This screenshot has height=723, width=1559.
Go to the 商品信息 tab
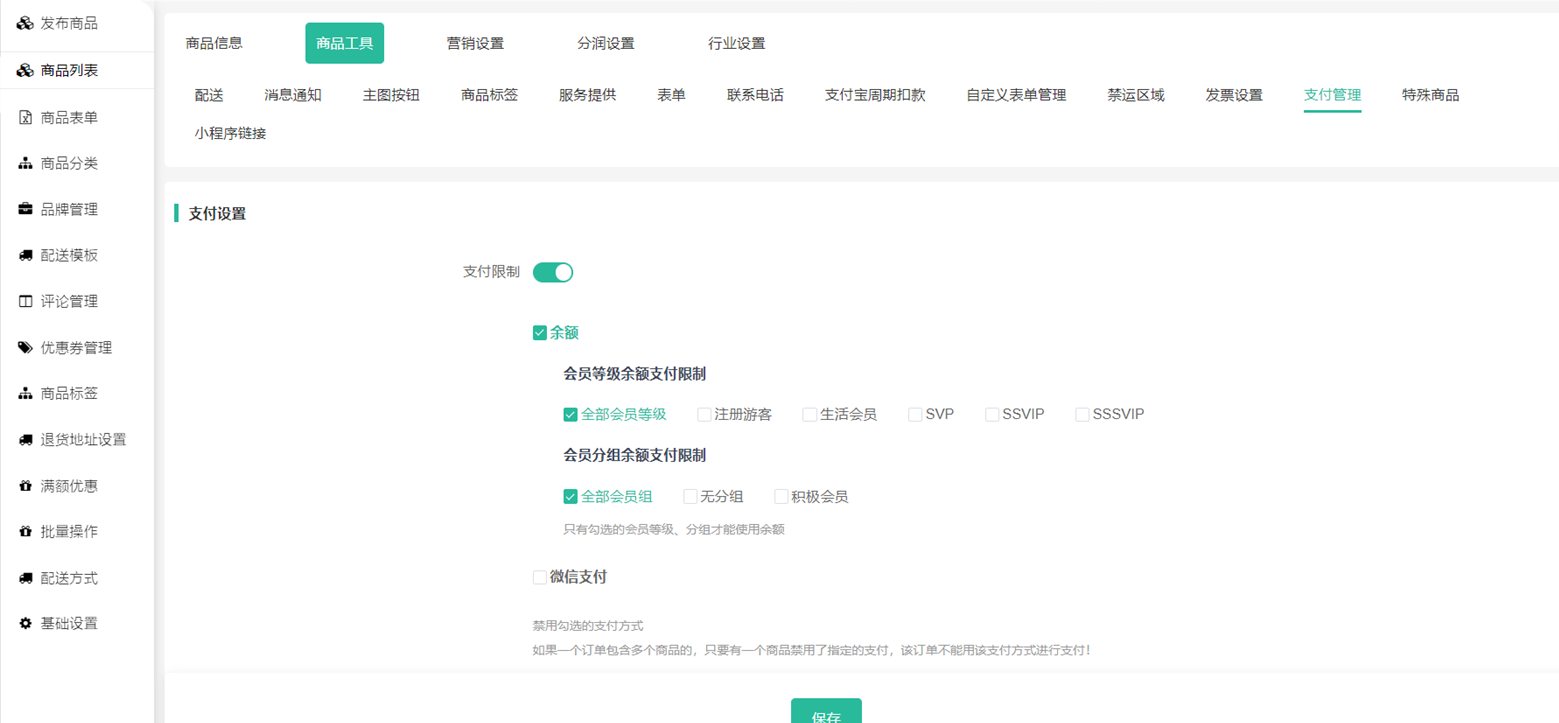pos(214,44)
